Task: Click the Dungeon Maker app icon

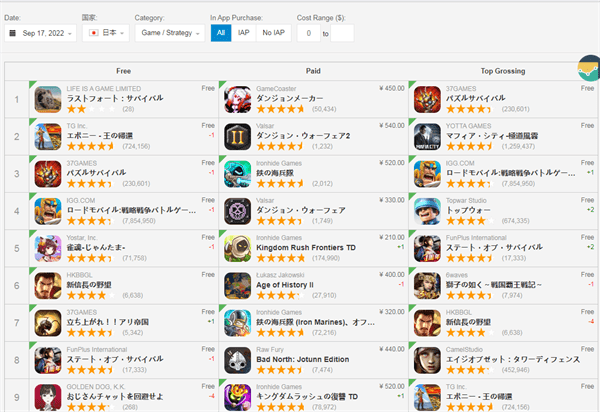Action: point(238,99)
